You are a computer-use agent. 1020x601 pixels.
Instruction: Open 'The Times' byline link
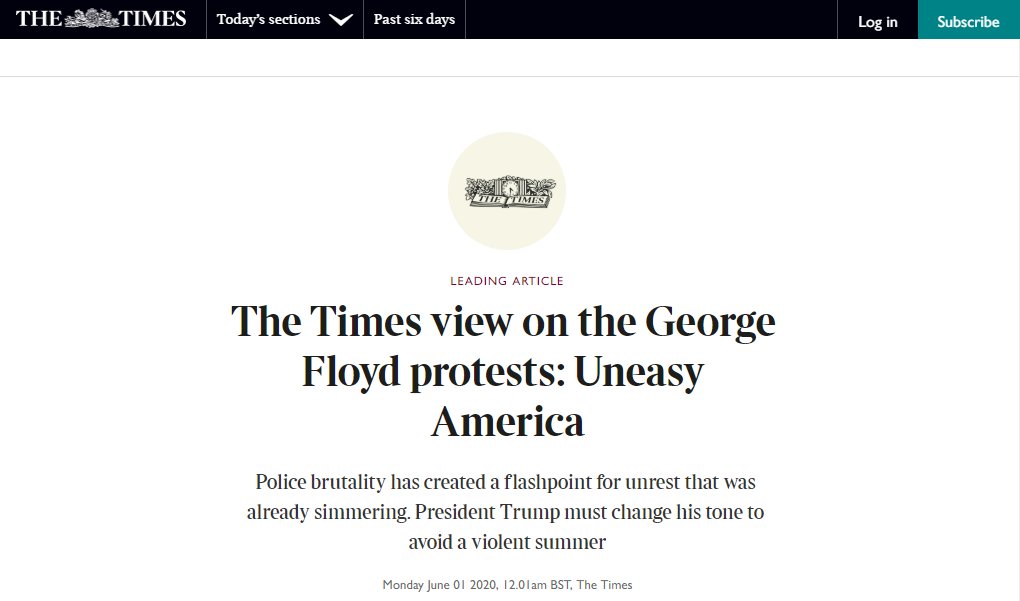click(x=605, y=585)
